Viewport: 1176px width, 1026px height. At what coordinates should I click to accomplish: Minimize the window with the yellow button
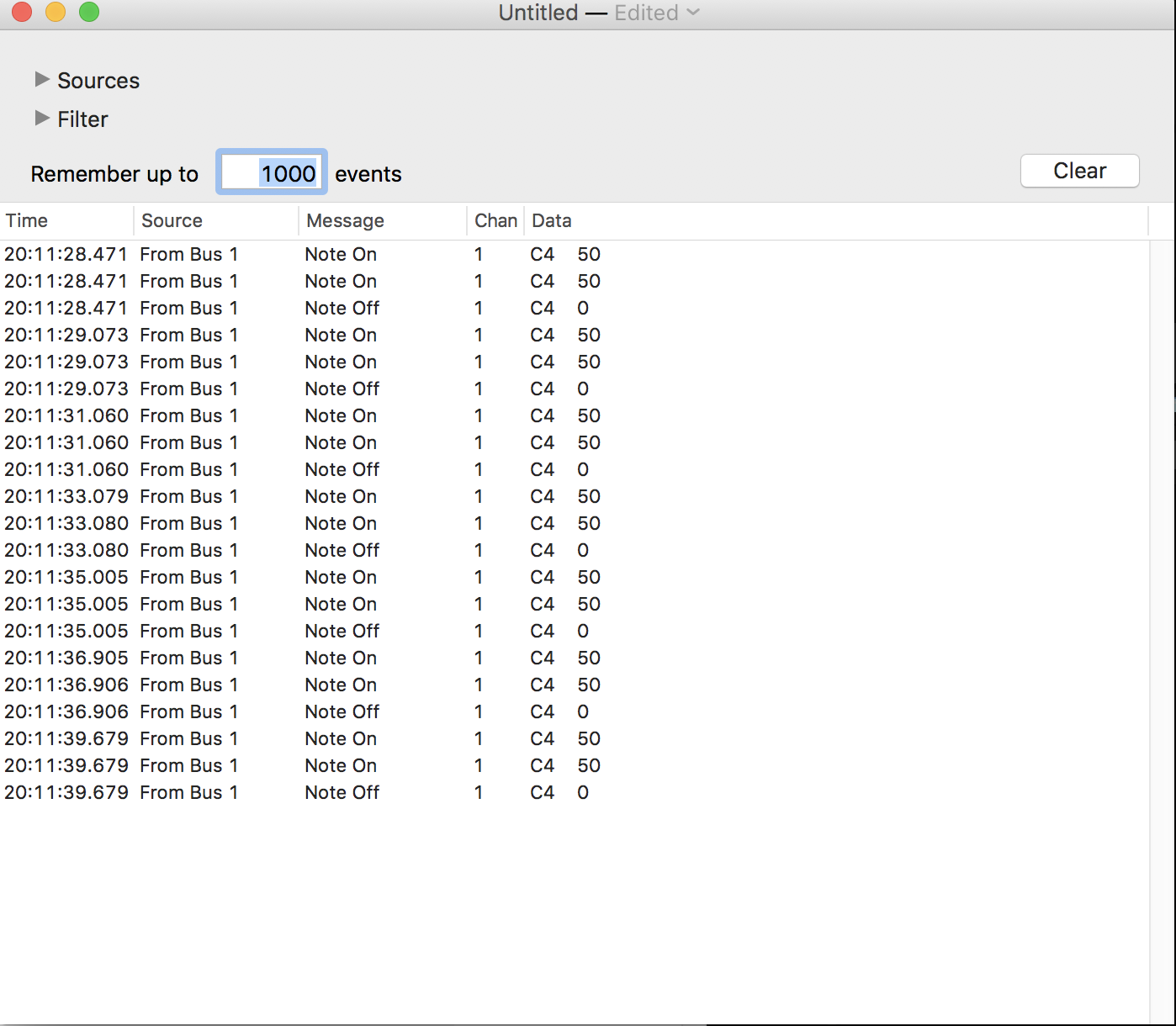(x=56, y=13)
